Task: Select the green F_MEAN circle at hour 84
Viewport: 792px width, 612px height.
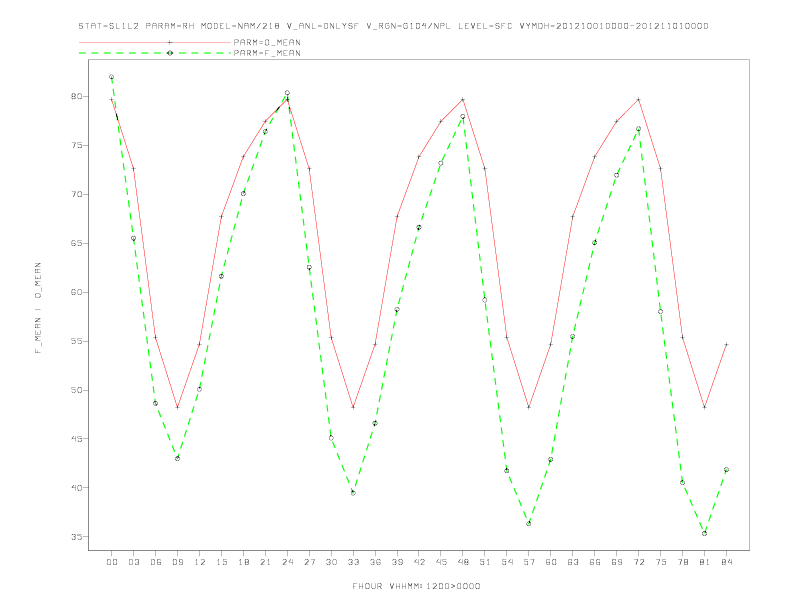Action: pyautogui.click(x=726, y=470)
